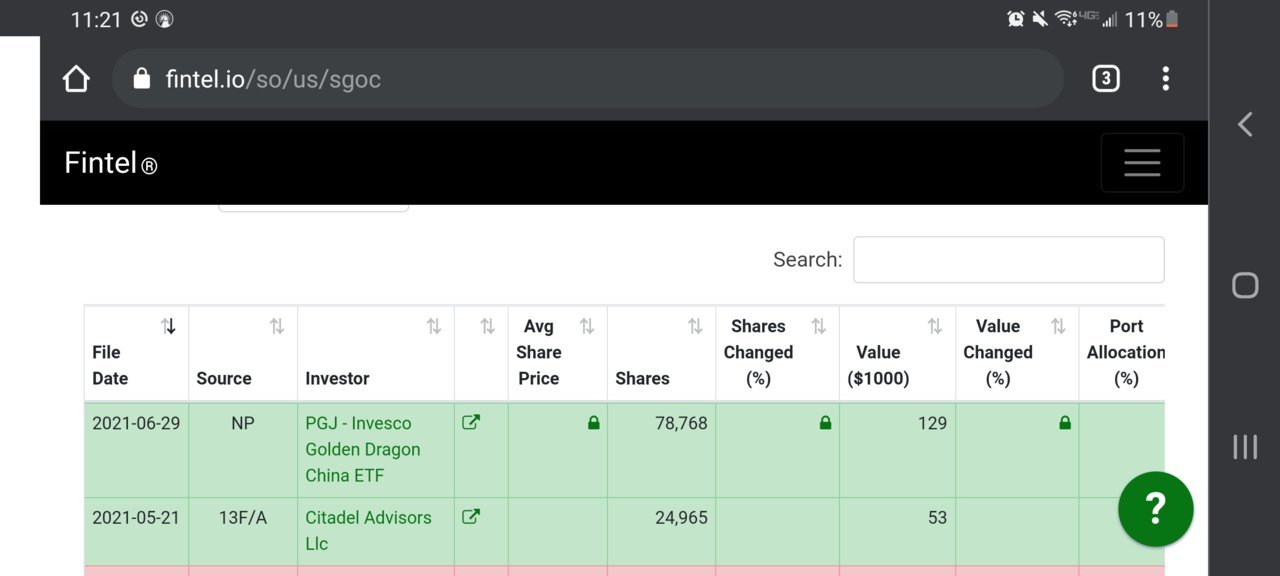Tap the Android recent apps button
Screen dimensions: 1280x576
[x=1245, y=447]
